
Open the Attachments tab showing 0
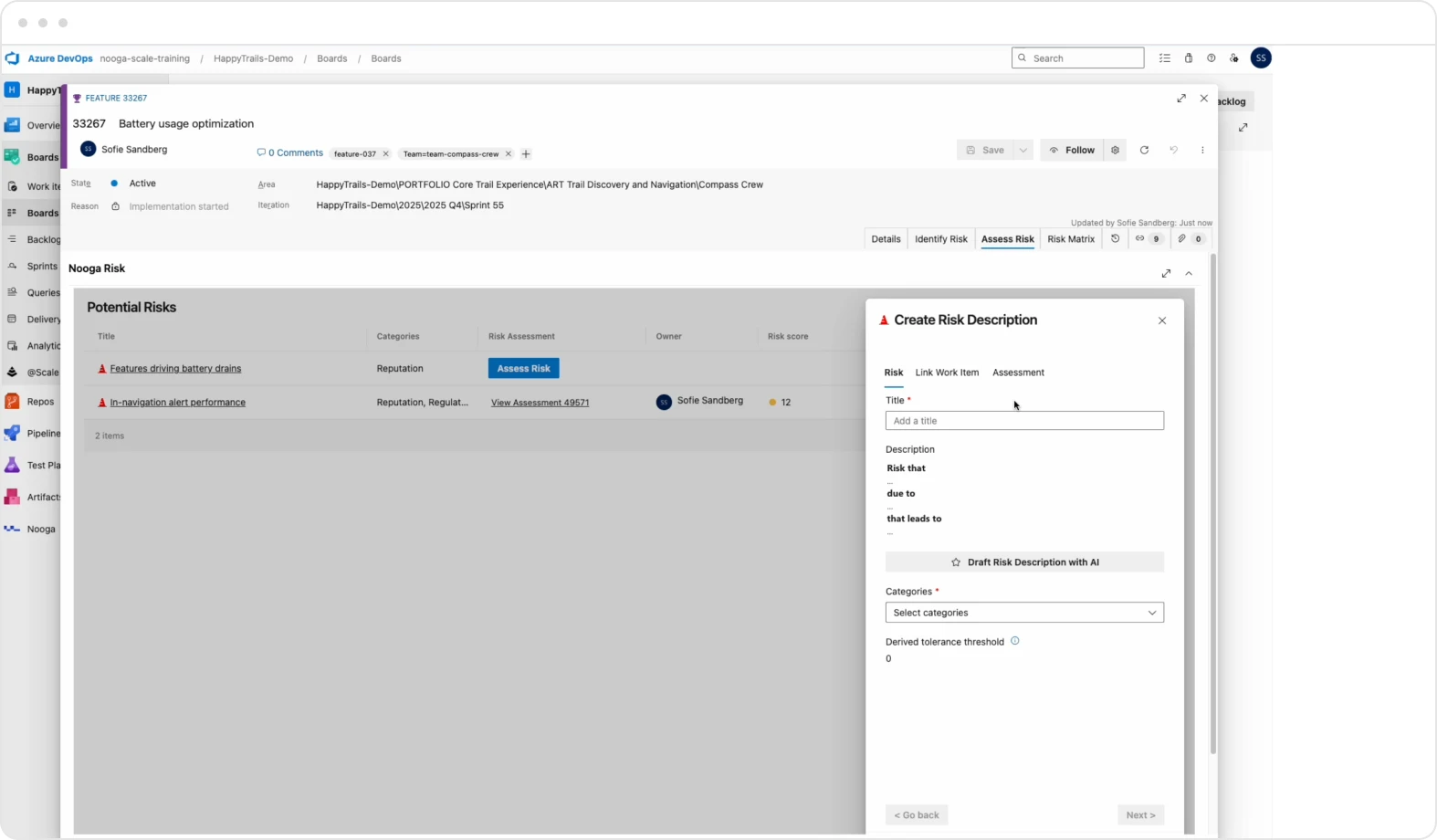(1191, 239)
